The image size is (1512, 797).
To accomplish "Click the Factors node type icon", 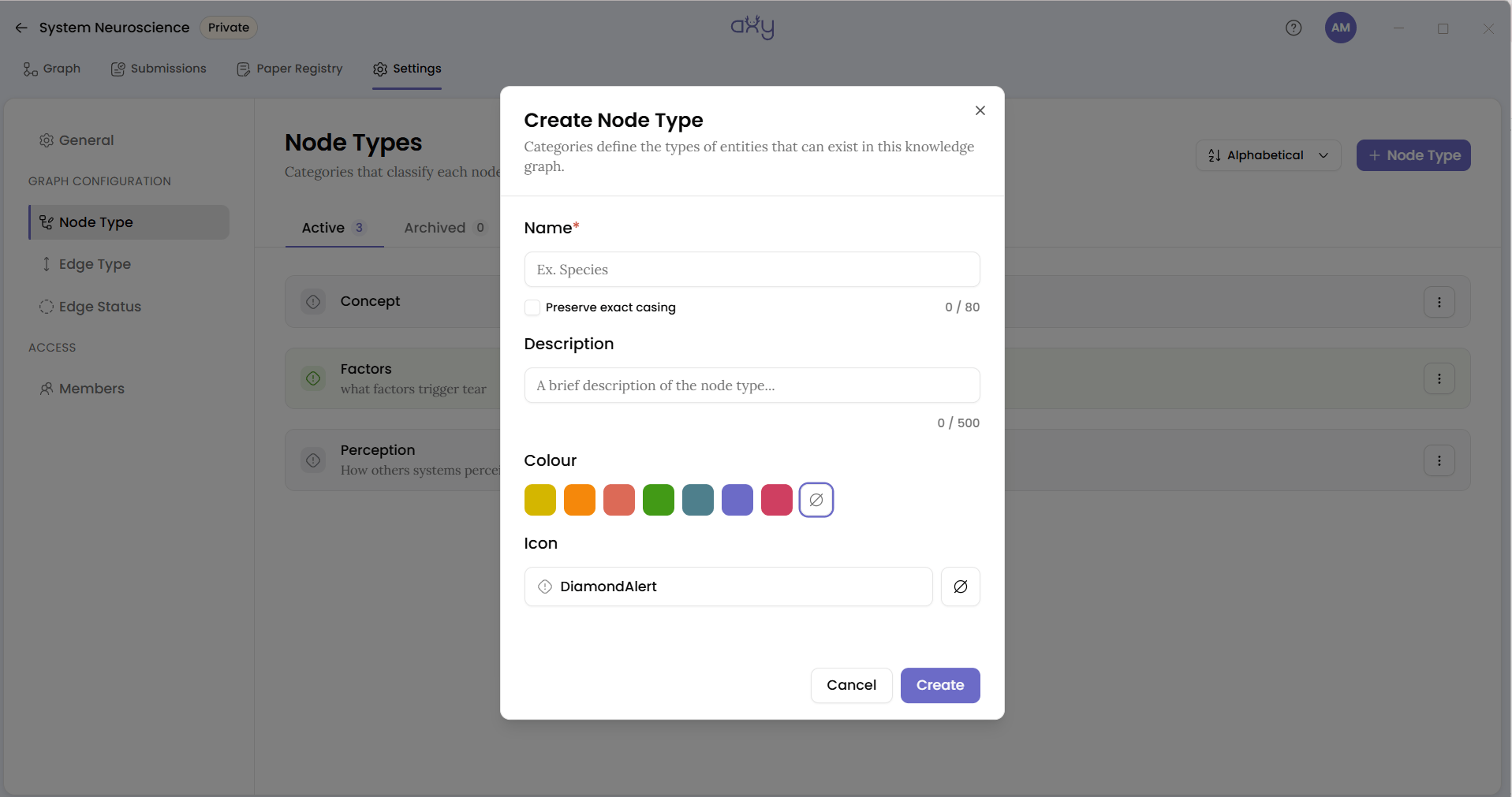I will click(313, 378).
